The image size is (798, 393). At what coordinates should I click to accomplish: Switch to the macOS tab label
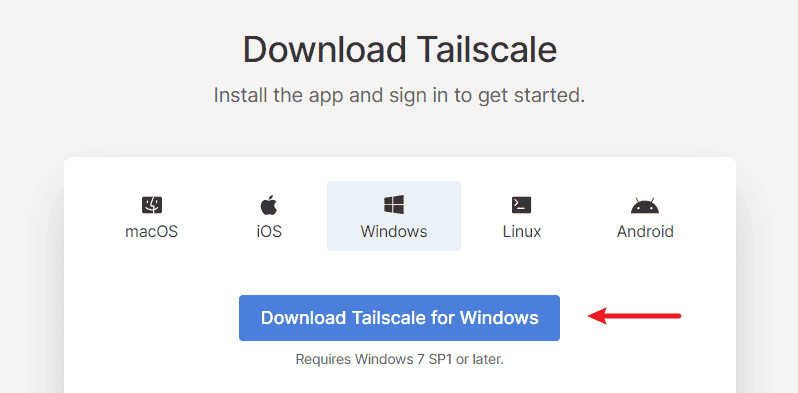tap(152, 232)
